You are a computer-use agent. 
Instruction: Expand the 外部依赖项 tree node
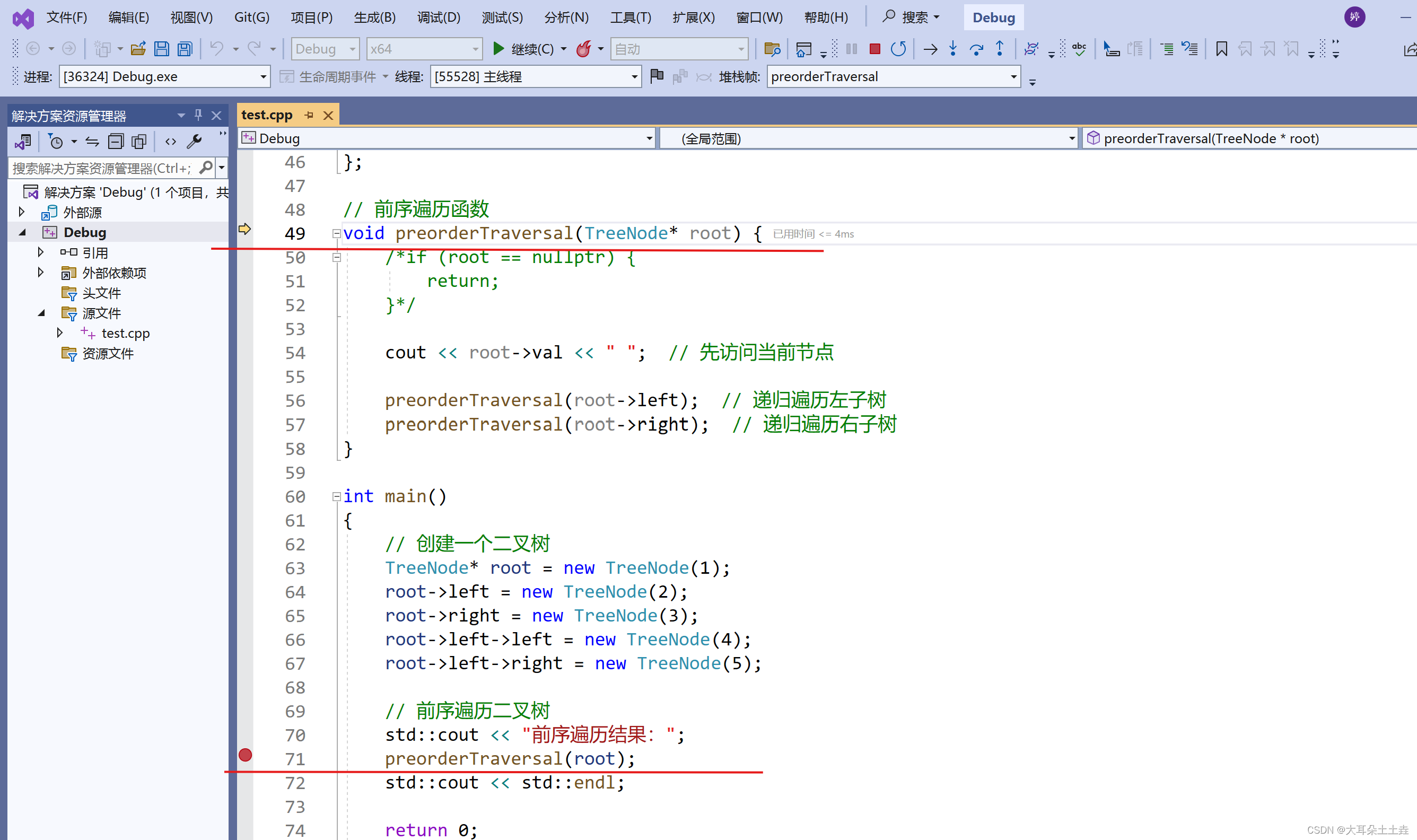click(40, 272)
